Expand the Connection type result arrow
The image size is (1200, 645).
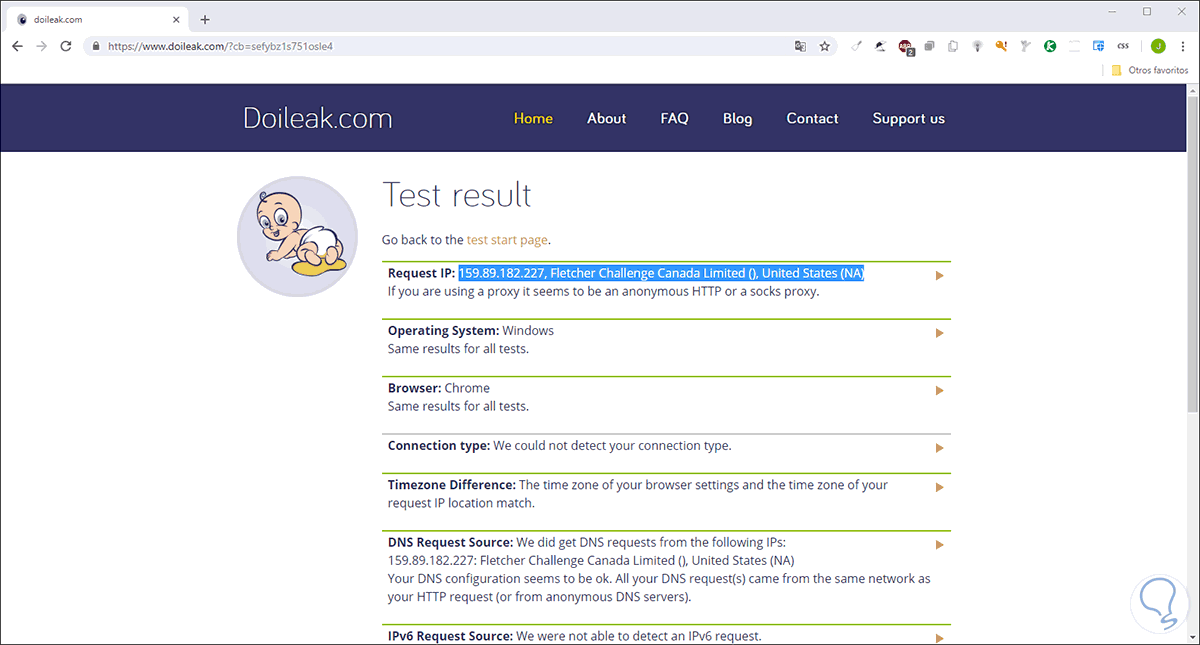pos(940,448)
